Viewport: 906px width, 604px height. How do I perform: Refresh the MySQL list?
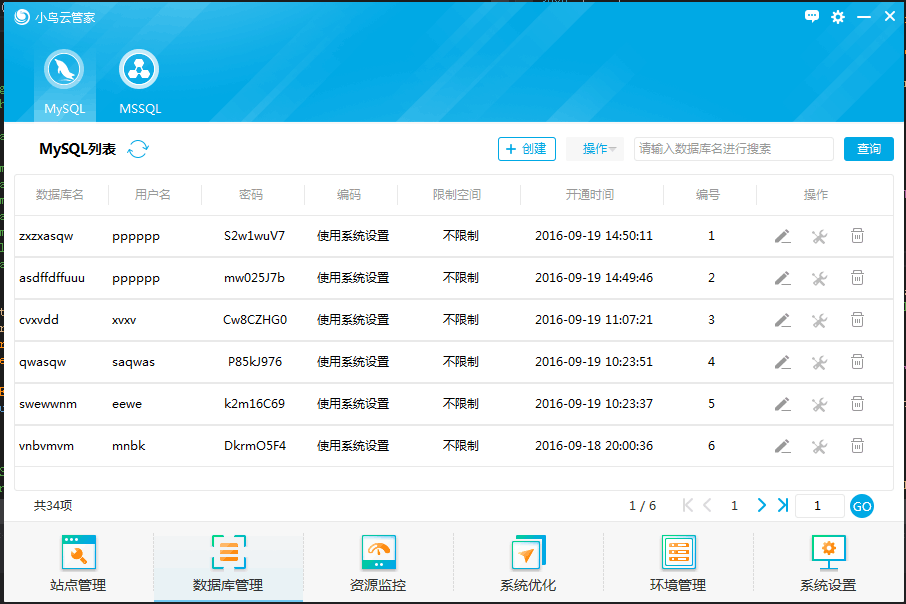pyautogui.click(x=138, y=149)
